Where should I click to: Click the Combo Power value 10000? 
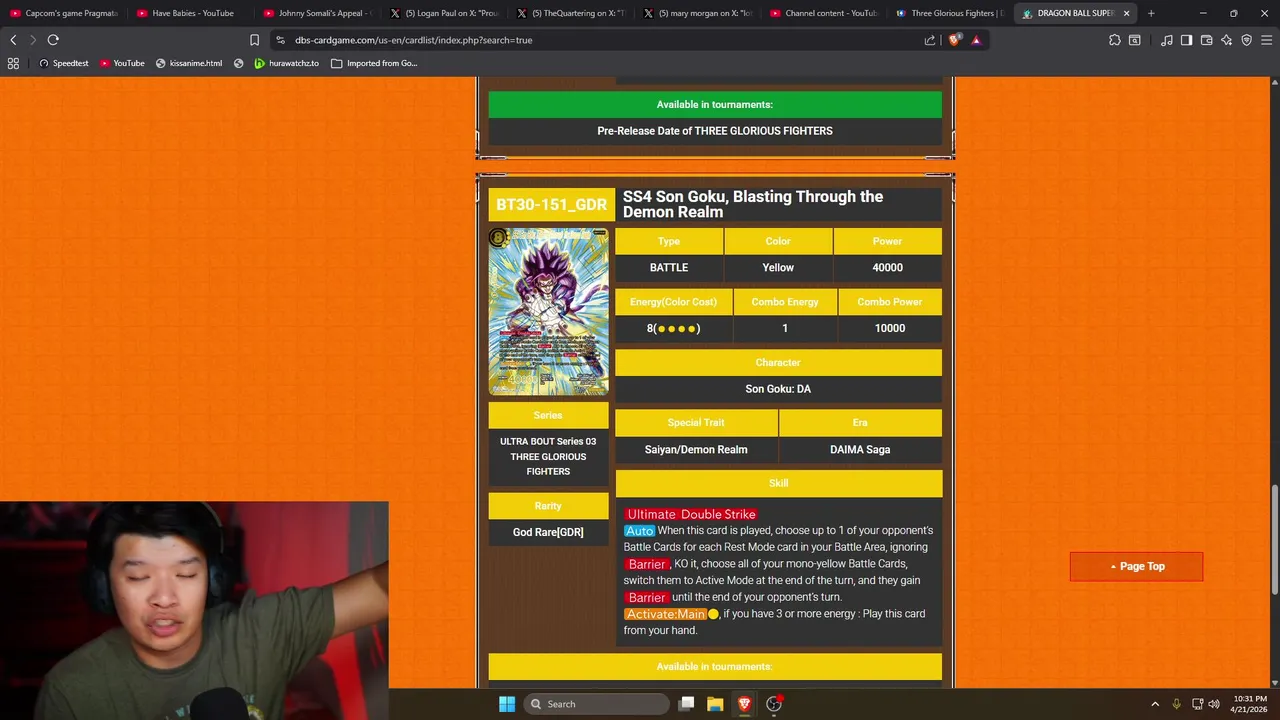(889, 328)
